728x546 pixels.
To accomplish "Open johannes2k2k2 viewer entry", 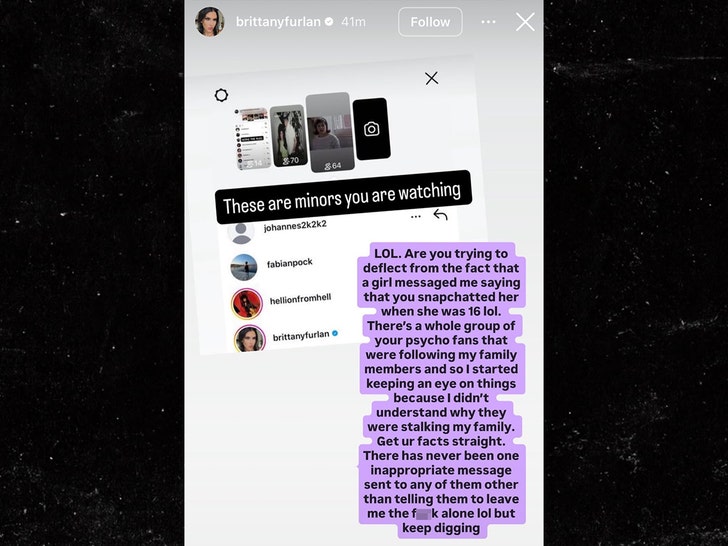I will click(x=295, y=226).
